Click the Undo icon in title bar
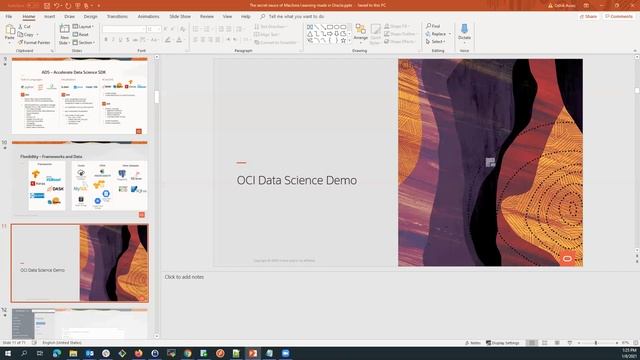Screen dimensions: 640x360 tap(57, 6)
